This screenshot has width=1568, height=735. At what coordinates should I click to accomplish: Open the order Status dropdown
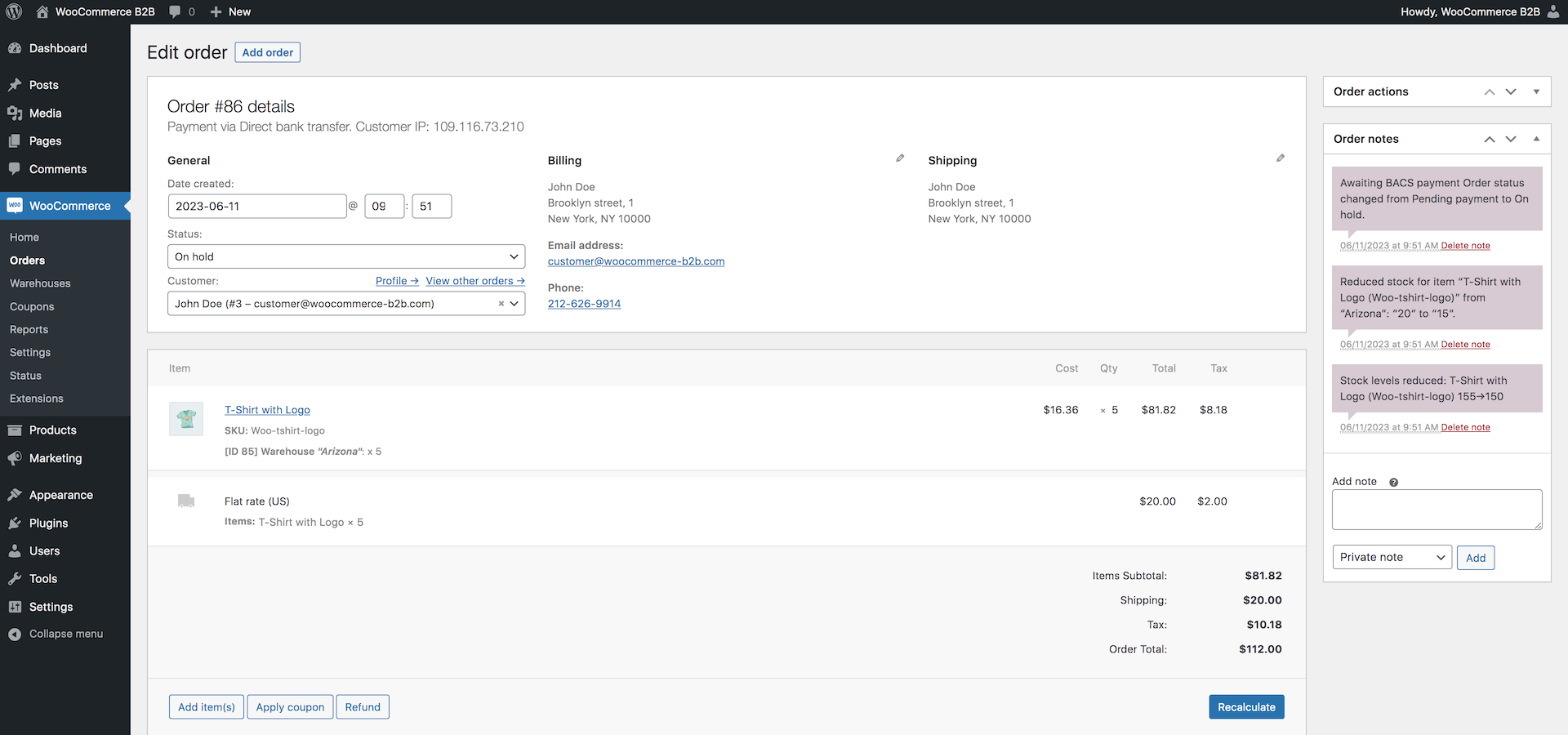(x=345, y=256)
